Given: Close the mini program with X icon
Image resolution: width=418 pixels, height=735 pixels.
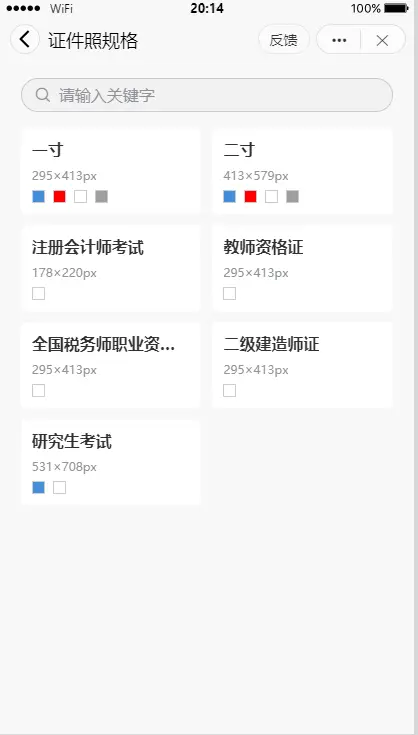Looking at the screenshot, I should (x=382, y=40).
